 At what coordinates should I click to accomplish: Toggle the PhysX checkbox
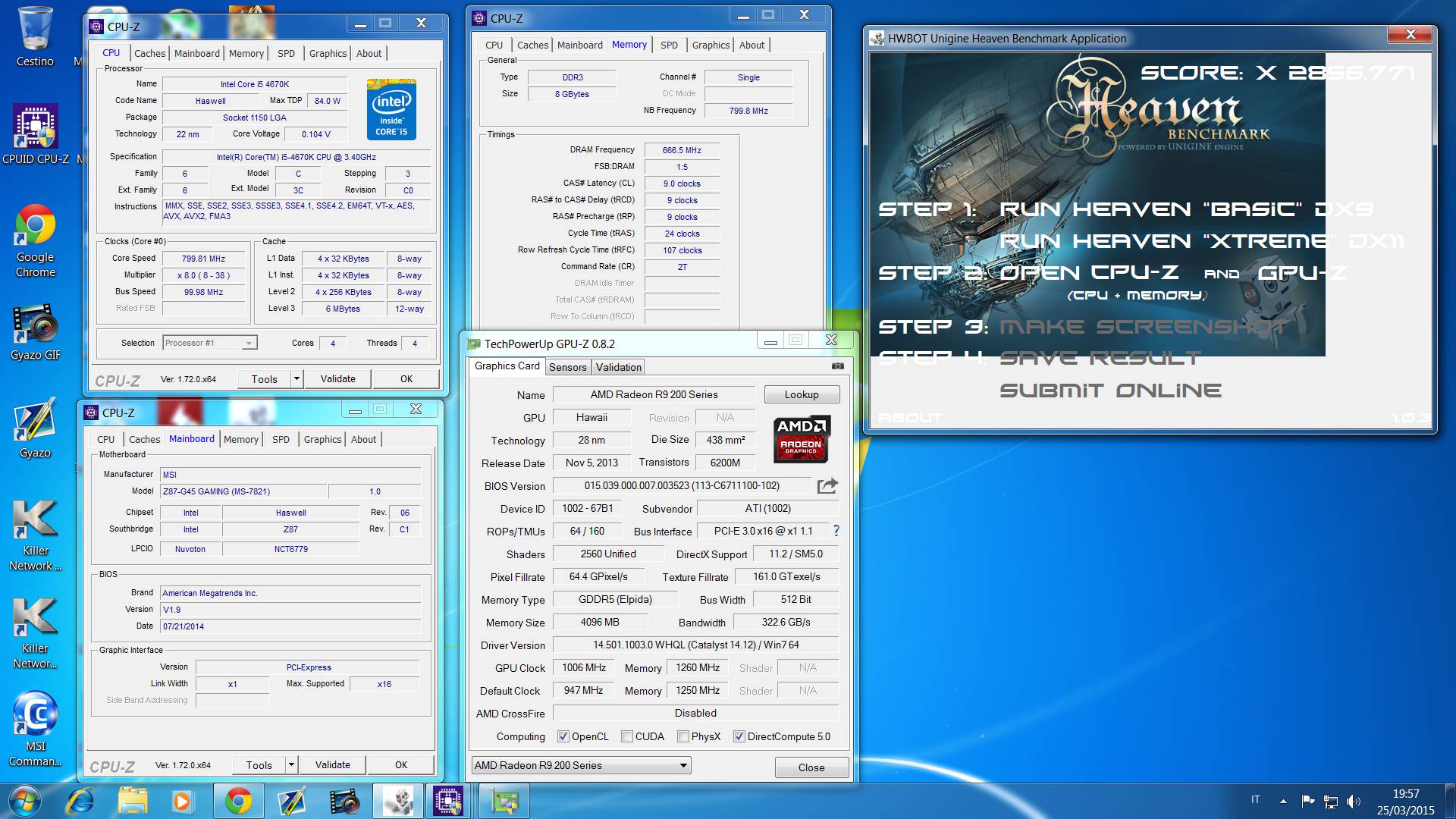(683, 736)
